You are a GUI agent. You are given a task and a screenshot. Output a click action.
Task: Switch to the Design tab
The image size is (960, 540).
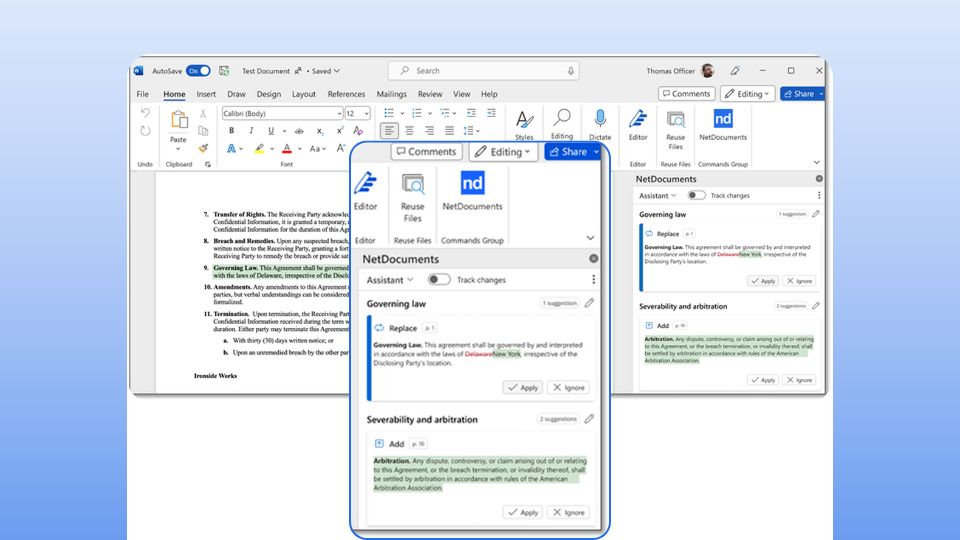click(268, 94)
